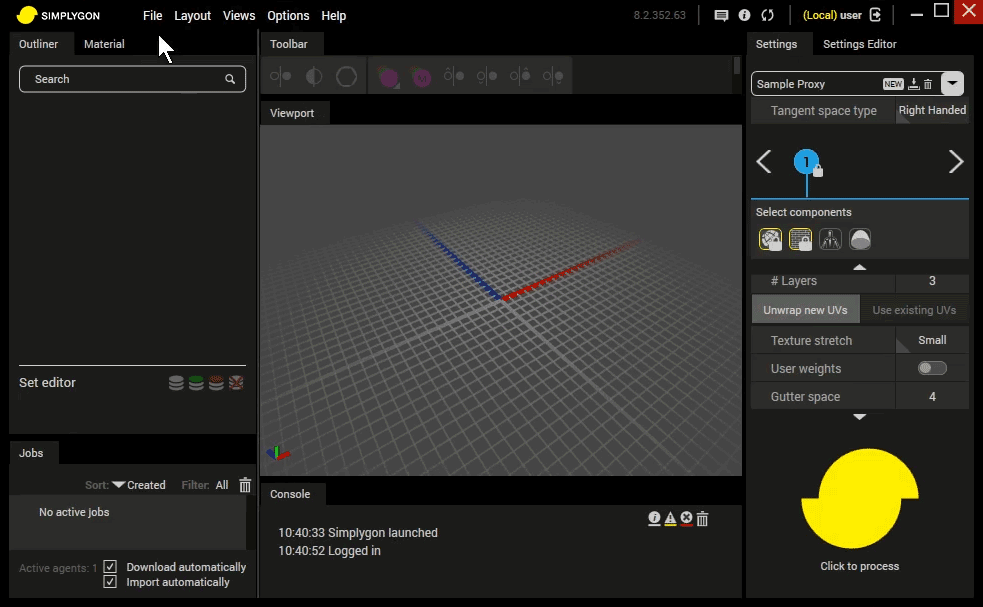The height and width of the screenshot is (607, 983).
Task: Toggle the User weights switch
Action: coord(932,368)
